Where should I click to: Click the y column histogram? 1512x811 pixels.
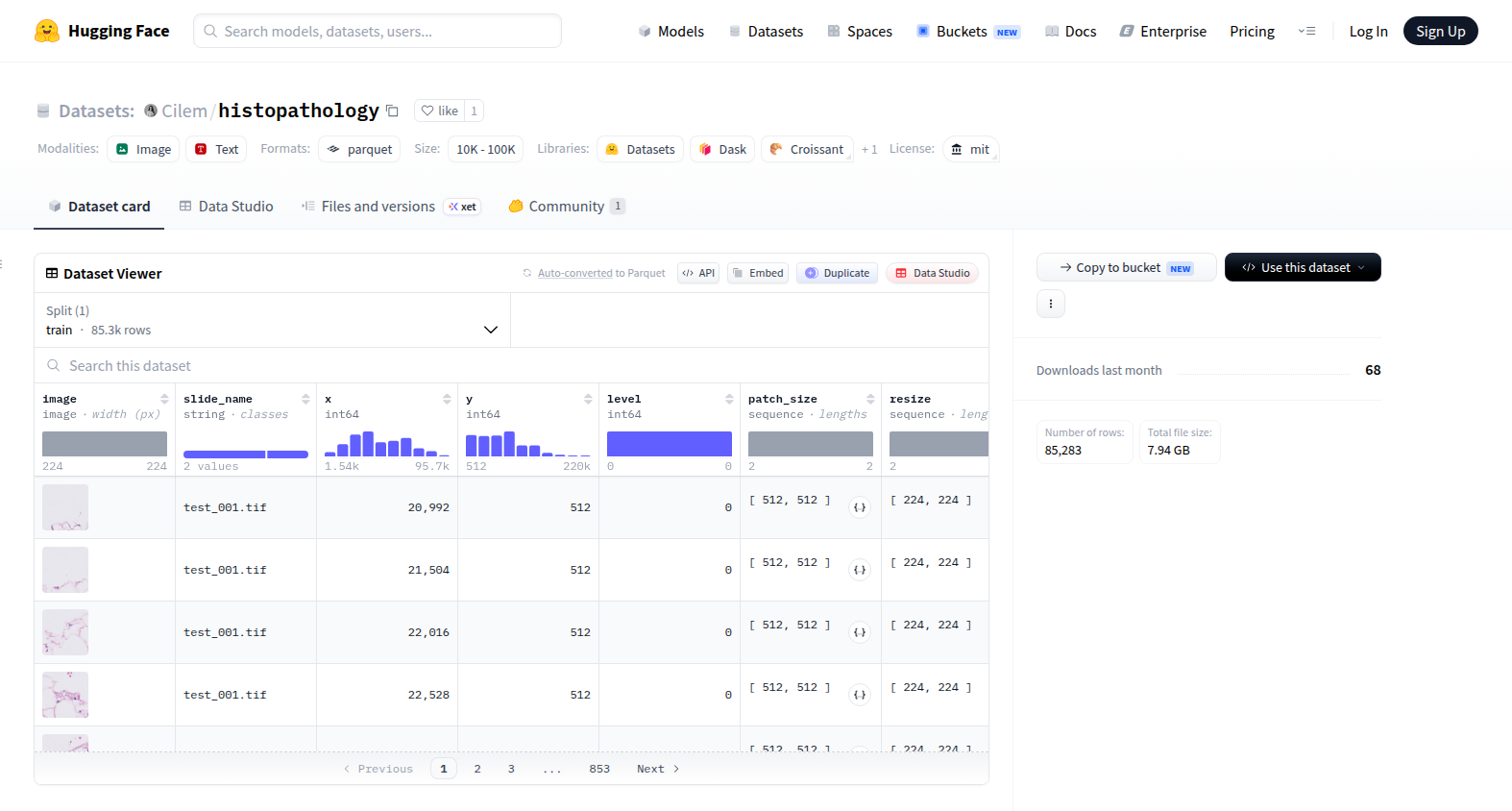(x=528, y=444)
